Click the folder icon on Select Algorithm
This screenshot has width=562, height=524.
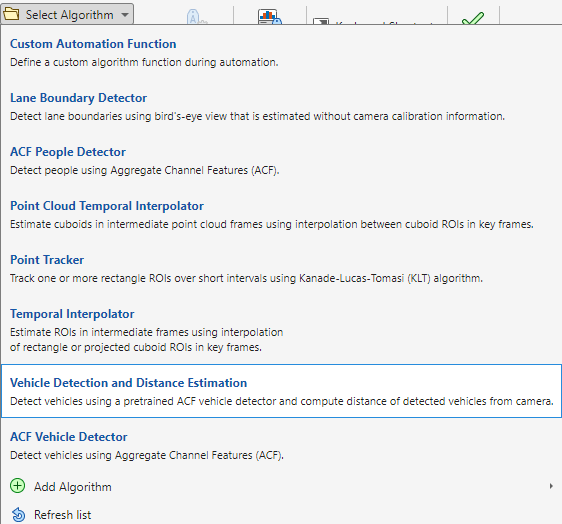click(10, 14)
